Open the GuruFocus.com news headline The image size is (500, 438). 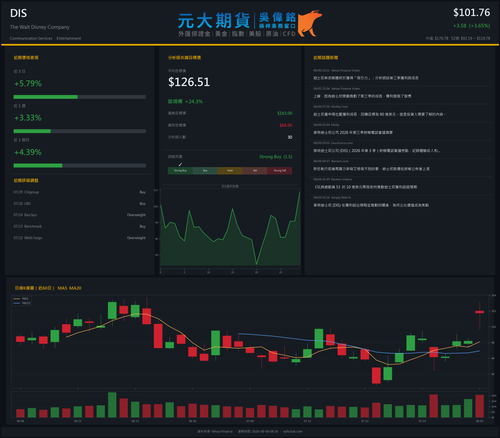point(377,151)
